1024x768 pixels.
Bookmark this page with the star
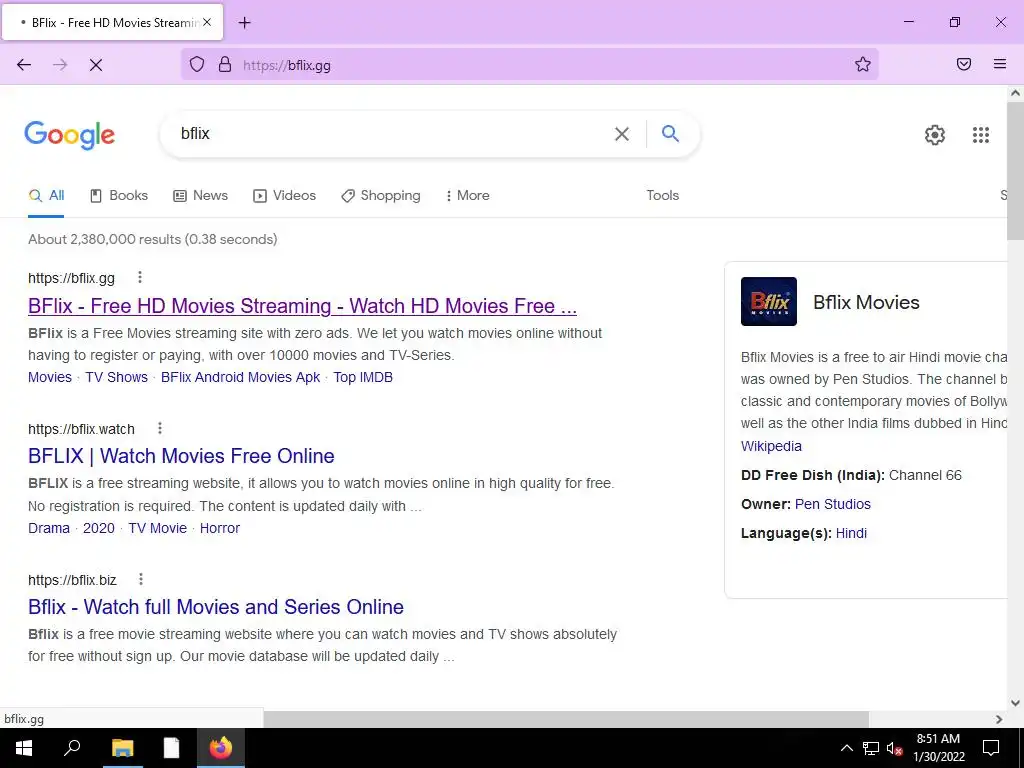863,64
